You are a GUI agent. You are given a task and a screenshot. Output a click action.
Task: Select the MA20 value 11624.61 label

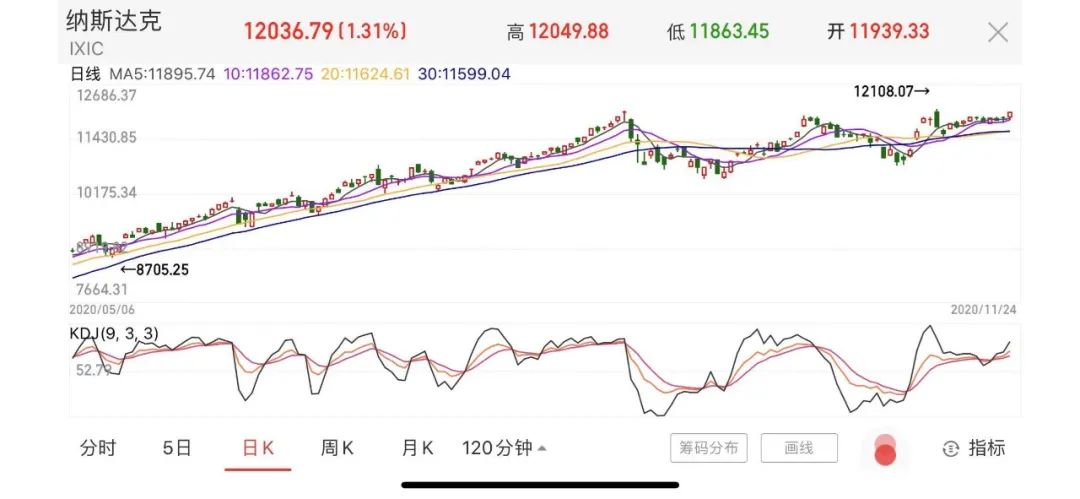(364, 73)
